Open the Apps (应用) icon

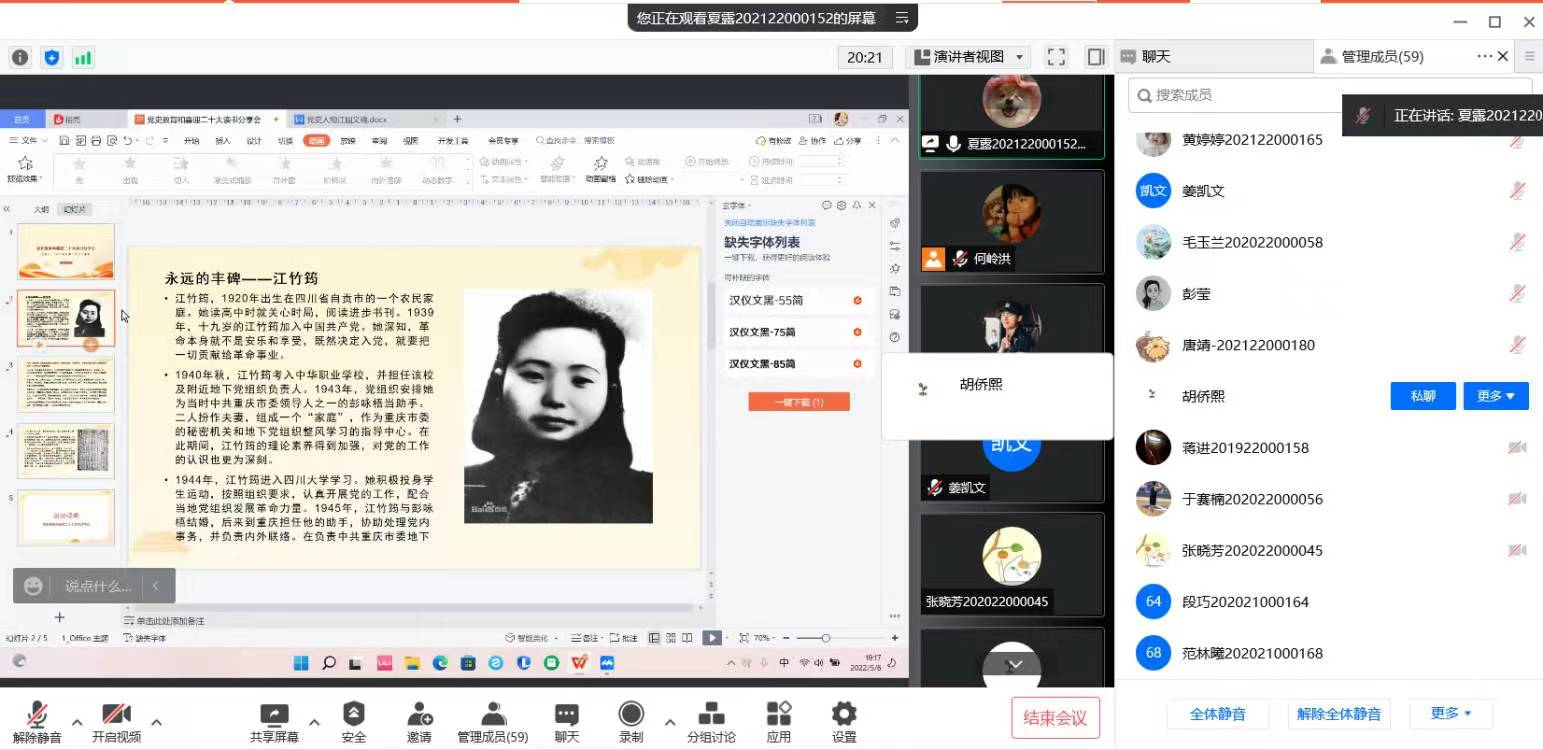click(778, 714)
